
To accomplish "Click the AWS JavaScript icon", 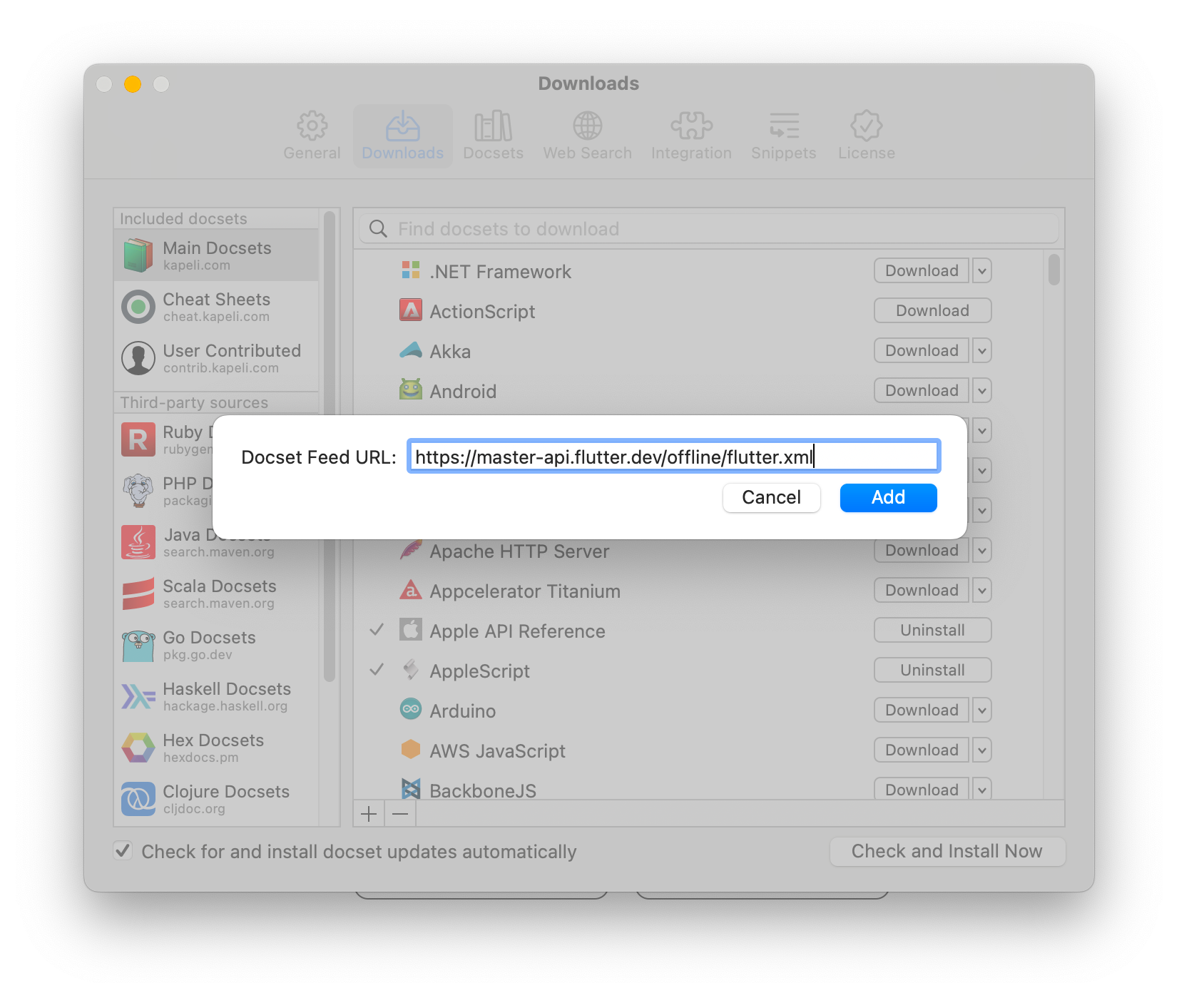I will (411, 749).
